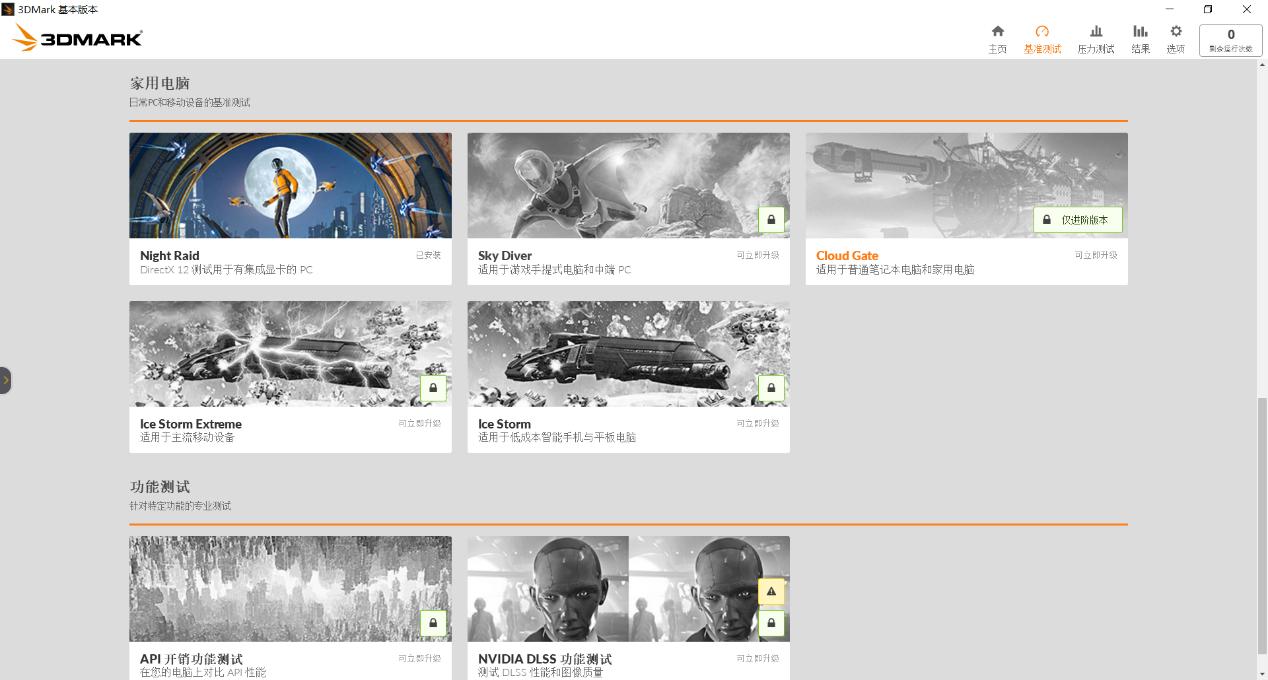Click 可立即升级 on Cloud Gate card
This screenshot has height=680, width=1268.
coord(1096,255)
